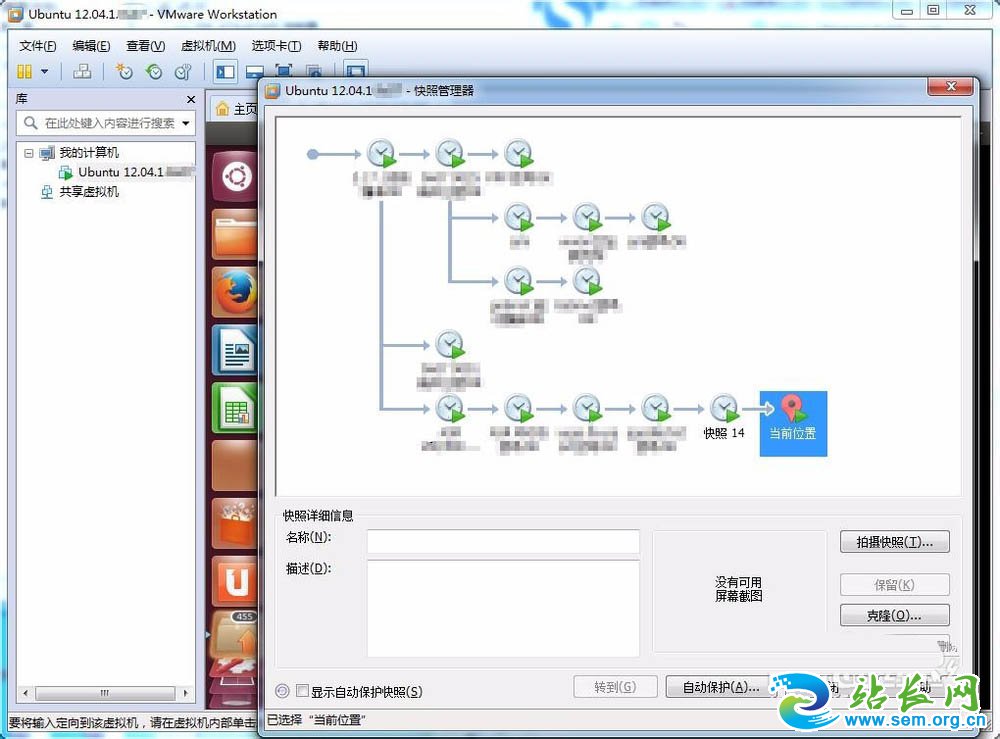Select 我的计算机 in the library tree
This screenshot has height=739, width=1000.
click(x=89, y=153)
